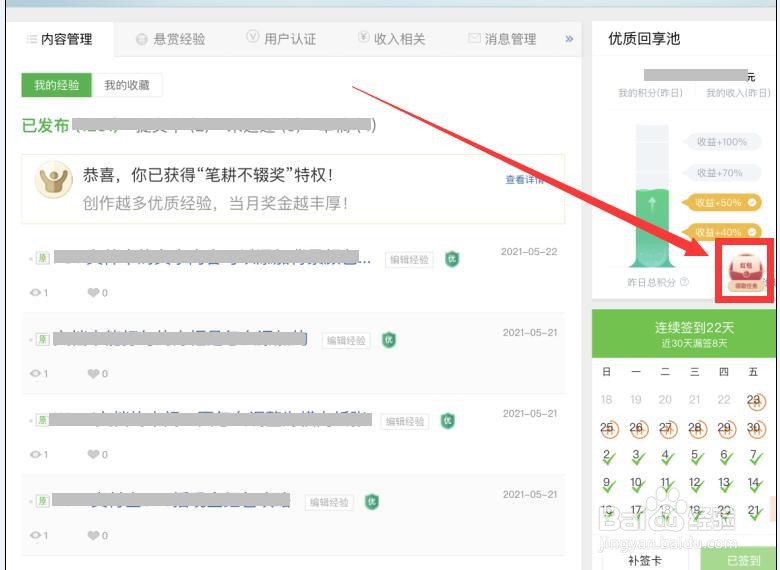Click the heart icon of the 2021-05-22 article
This screenshot has height=570, width=780.
pyautogui.click(x=93, y=292)
